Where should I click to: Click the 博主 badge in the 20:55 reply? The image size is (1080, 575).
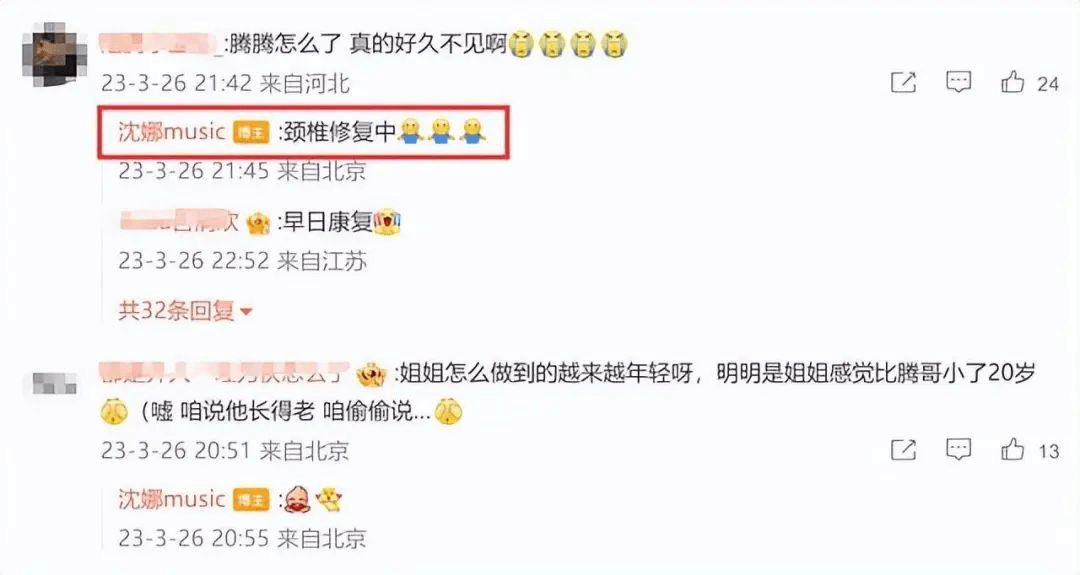tap(251, 500)
